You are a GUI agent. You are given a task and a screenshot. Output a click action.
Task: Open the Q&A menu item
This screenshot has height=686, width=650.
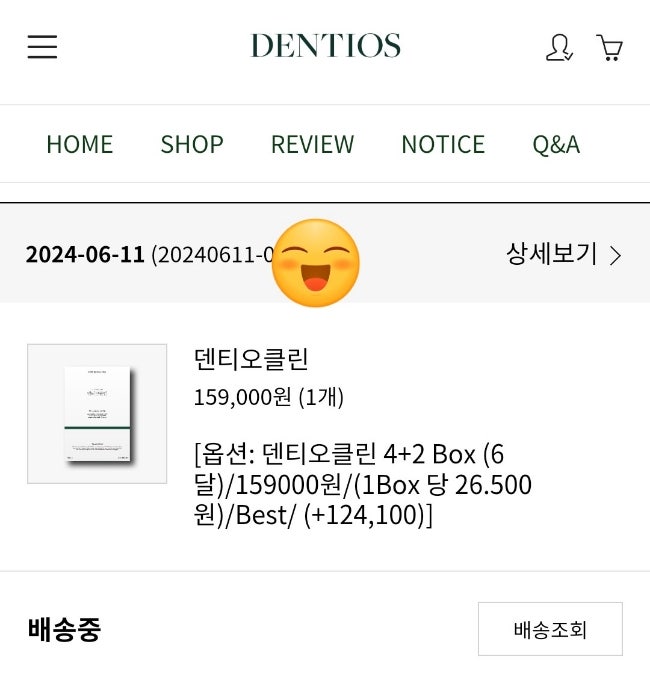pos(556,144)
